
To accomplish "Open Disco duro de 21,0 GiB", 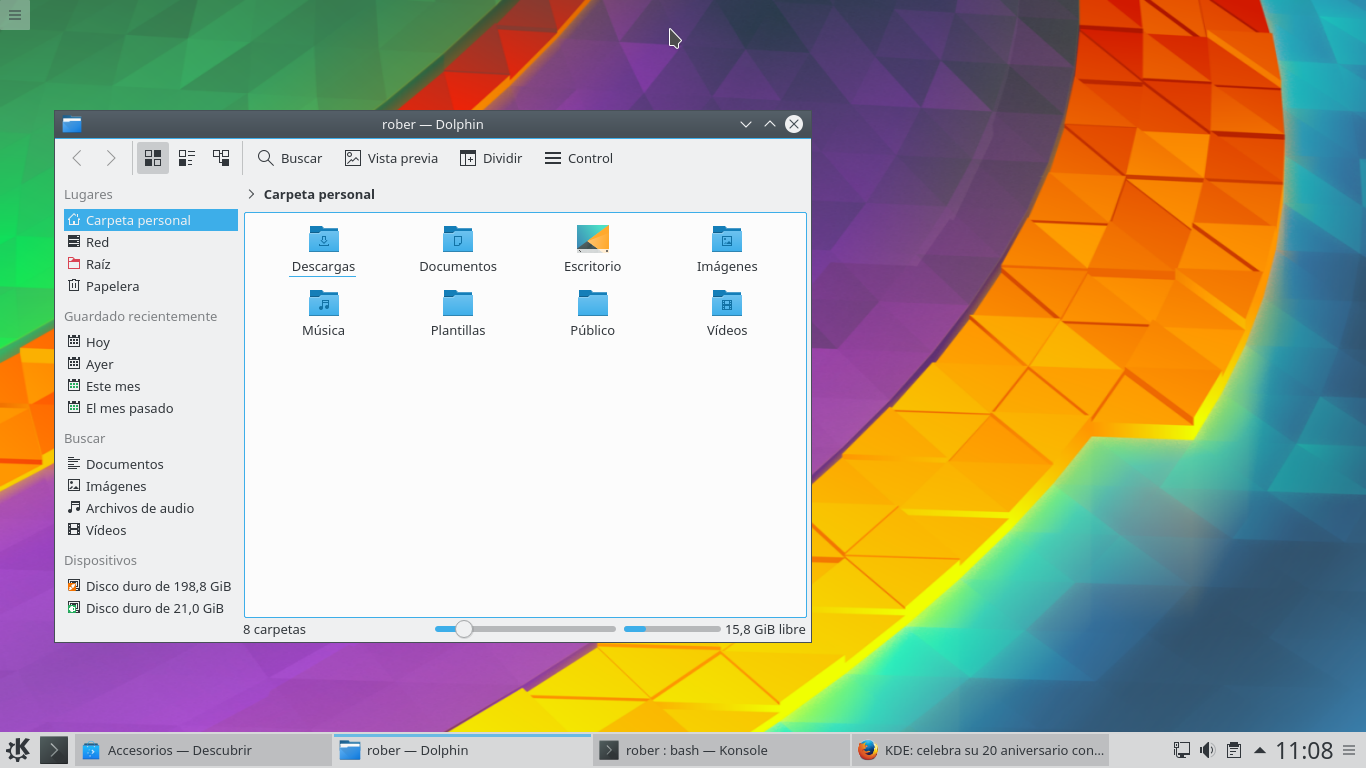I will [x=151, y=608].
